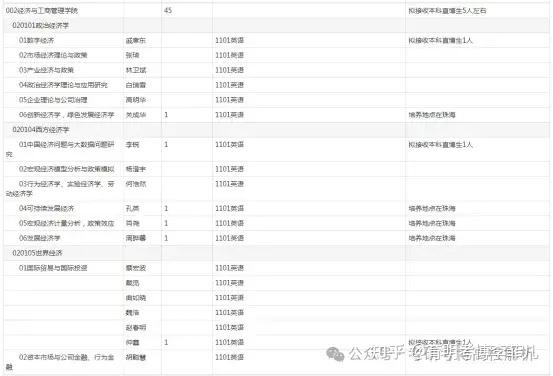The height and width of the screenshot is (376, 553).
Task: Select 06创新经济学，绿色发展经济学 direction
Action: pyautogui.click(x=67, y=115)
